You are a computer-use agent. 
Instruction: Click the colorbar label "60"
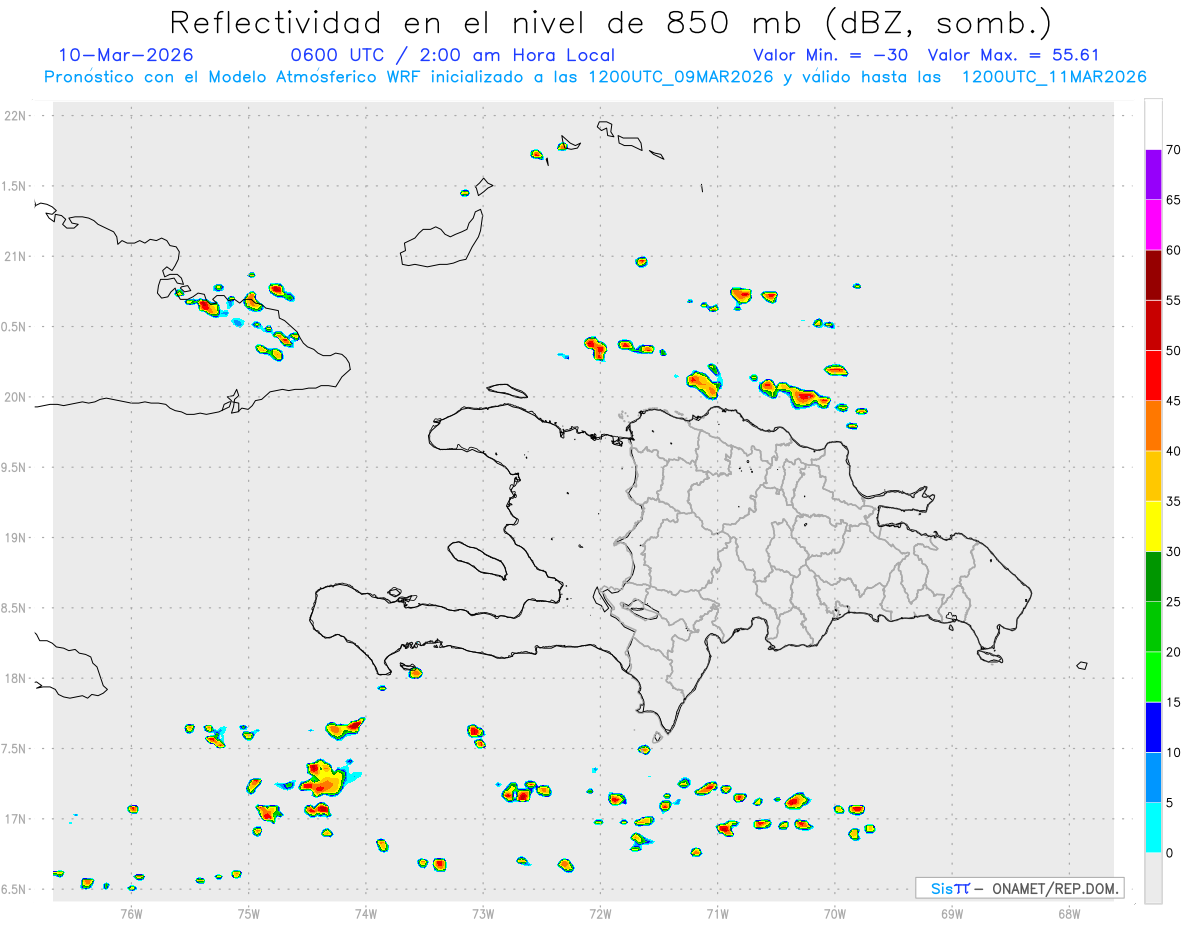pos(1174,250)
